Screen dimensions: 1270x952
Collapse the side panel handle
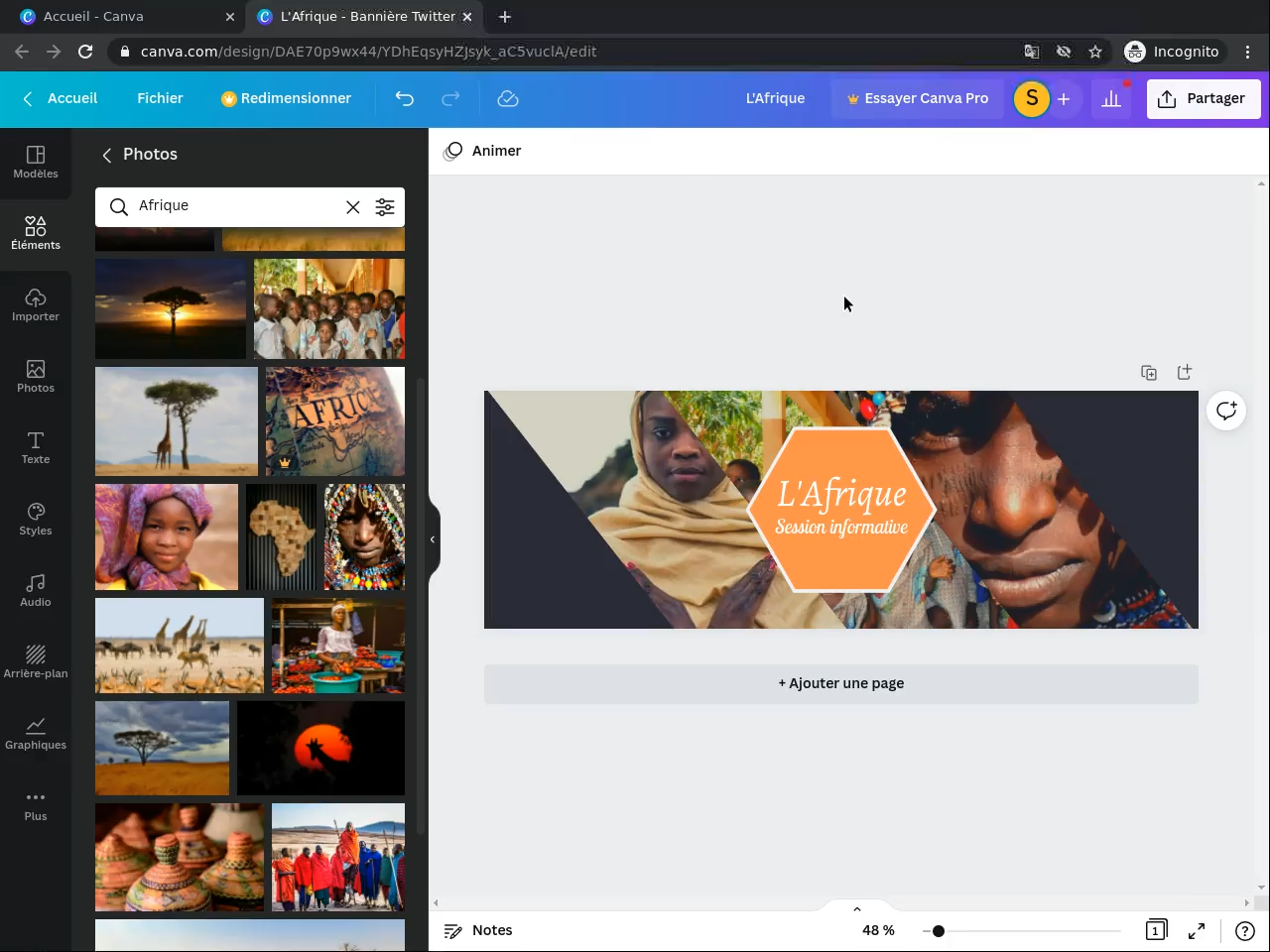[x=433, y=539]
